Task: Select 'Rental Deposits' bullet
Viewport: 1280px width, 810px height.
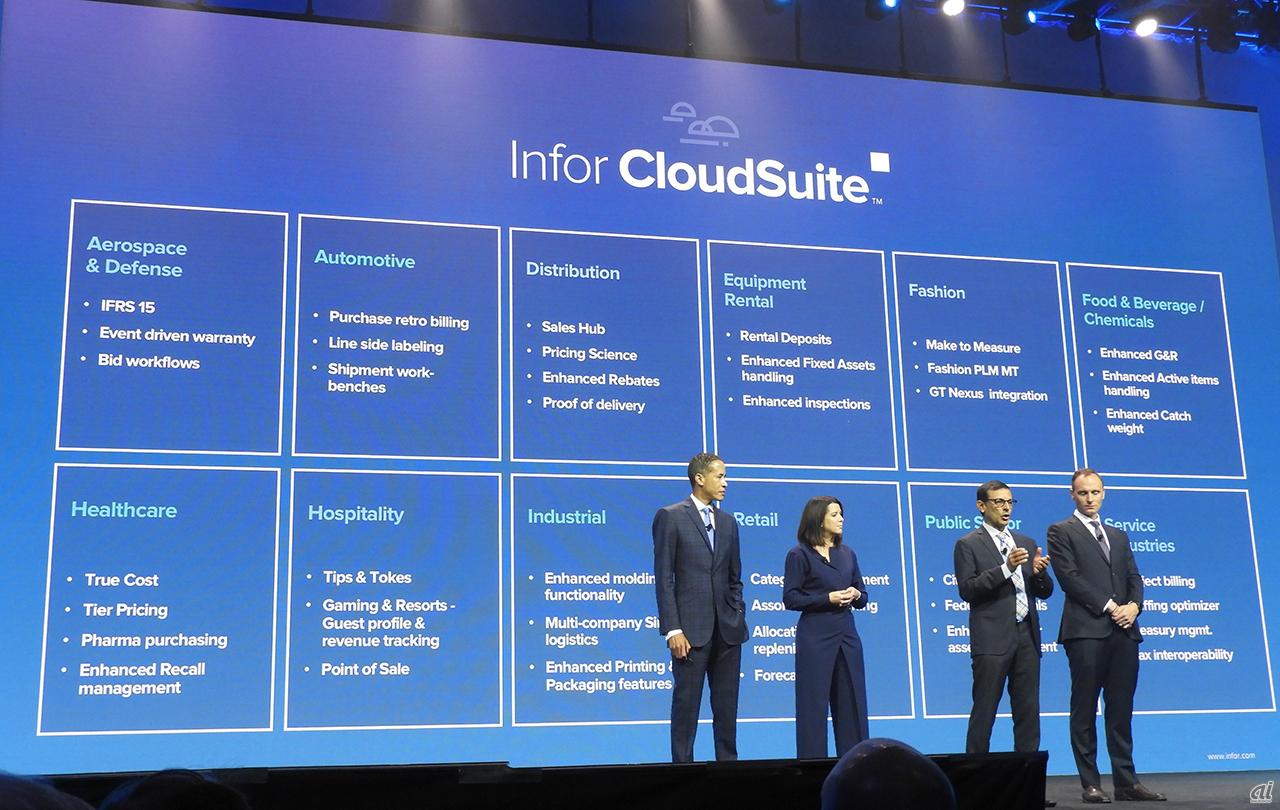Action: tap(785, 338)
